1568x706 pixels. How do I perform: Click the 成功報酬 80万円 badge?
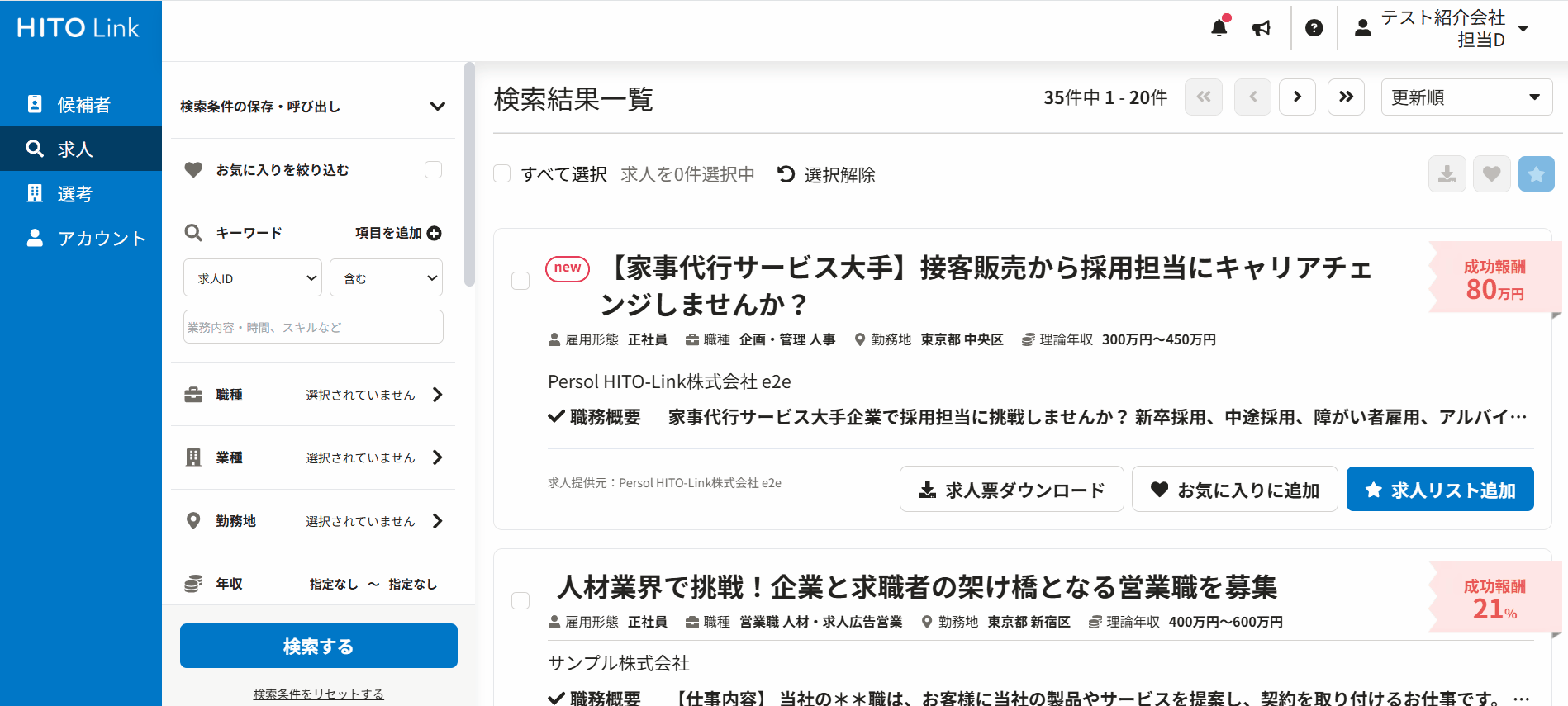[1494, 279]
